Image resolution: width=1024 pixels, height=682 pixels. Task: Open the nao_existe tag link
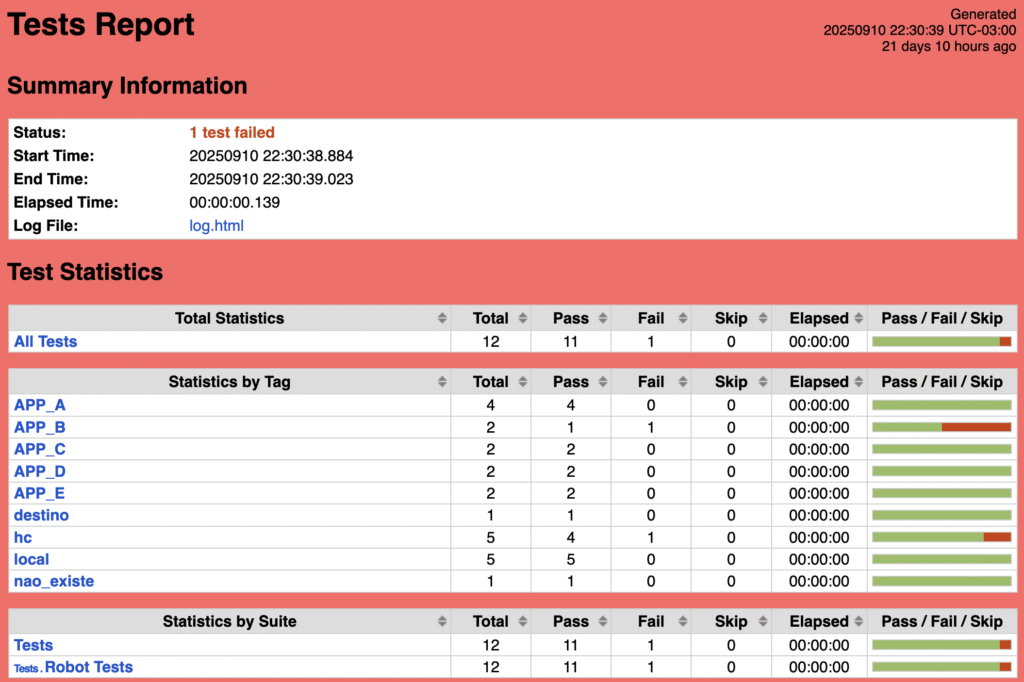pos(54,581)
